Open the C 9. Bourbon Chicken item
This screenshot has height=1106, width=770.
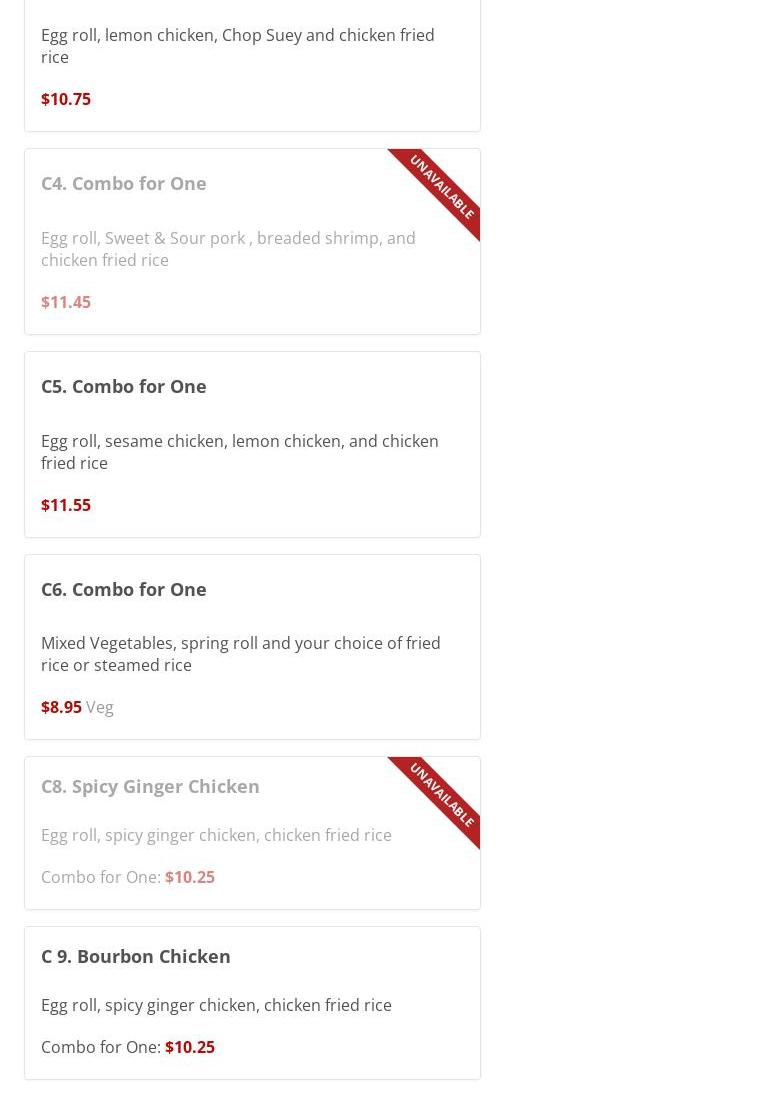[x=136, y=956]
